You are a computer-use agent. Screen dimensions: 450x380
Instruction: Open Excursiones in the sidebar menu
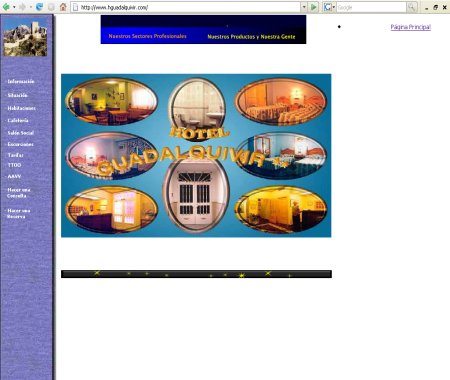[x=20, y=144]
